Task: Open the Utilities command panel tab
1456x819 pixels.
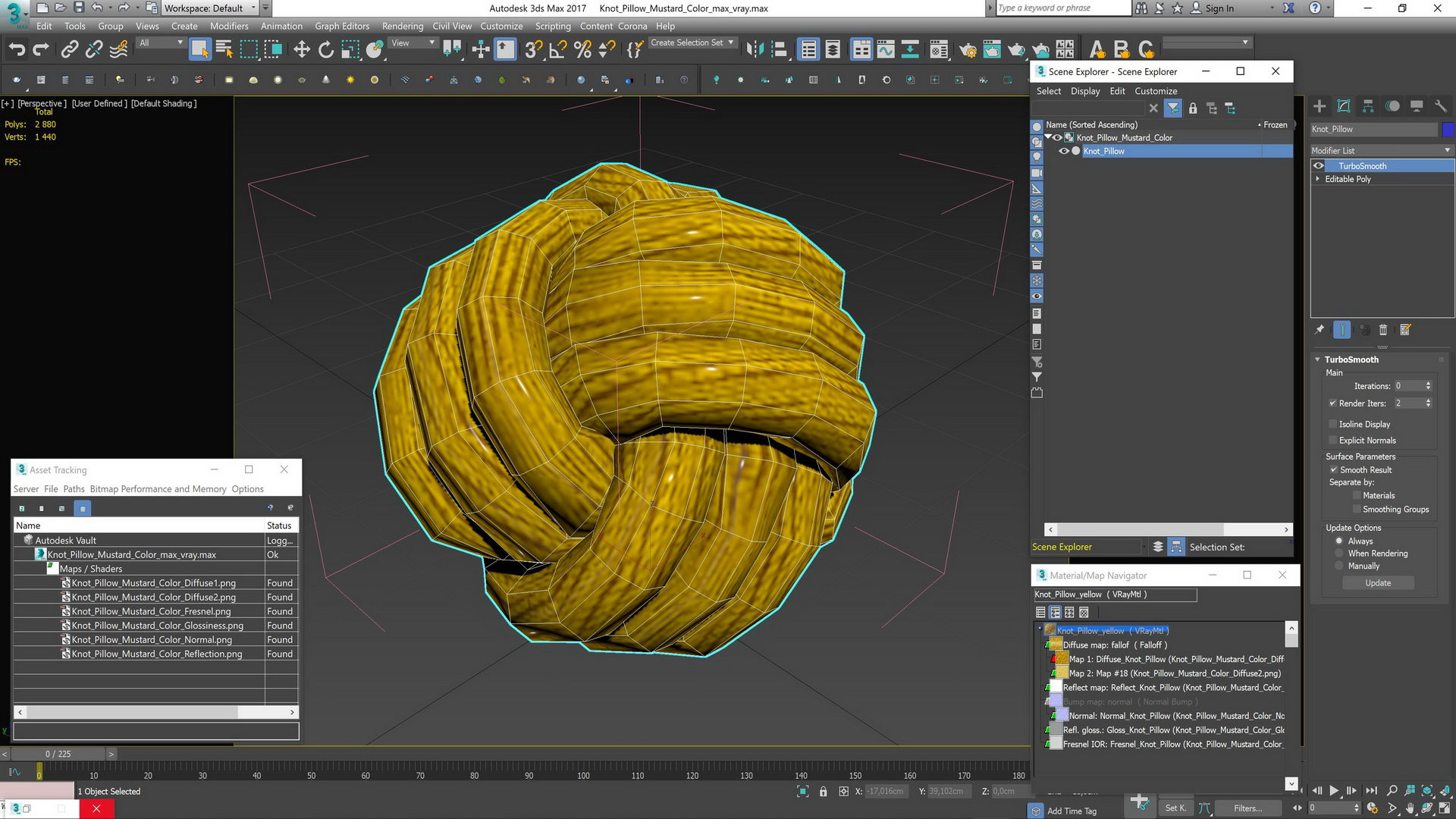Action: [x=1441, y=106]
